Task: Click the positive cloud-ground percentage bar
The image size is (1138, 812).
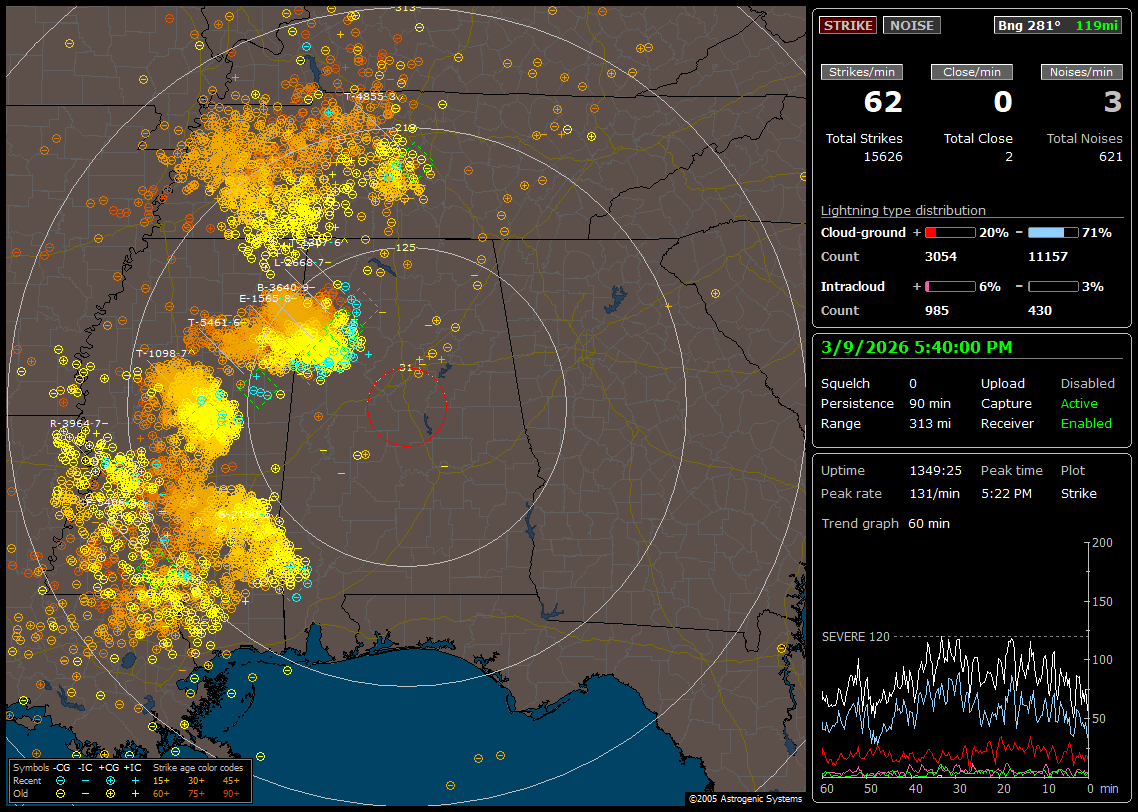Action: pyautogui.click(x=949, y=232)
